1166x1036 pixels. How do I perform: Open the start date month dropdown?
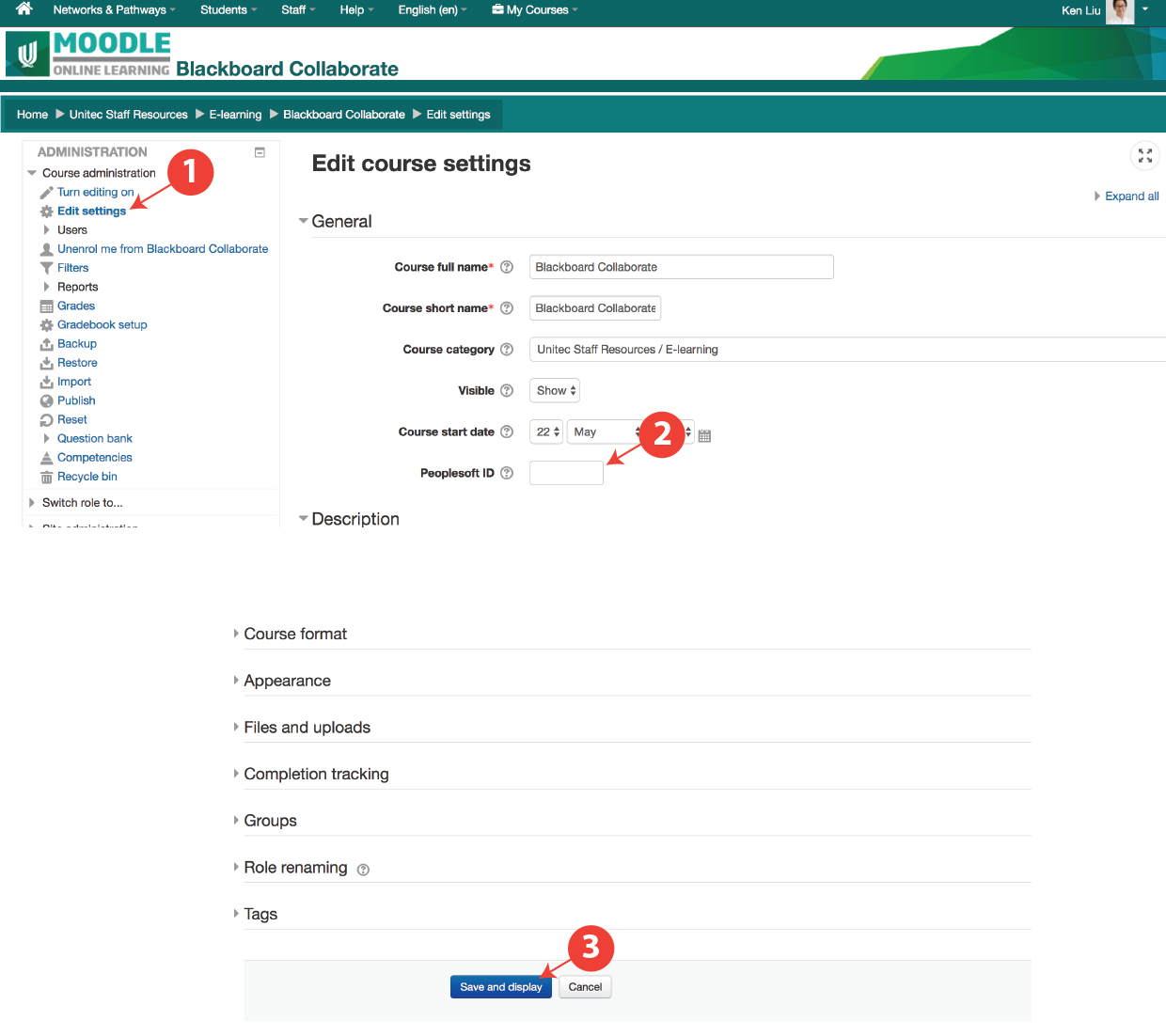(x=604, y=432)
